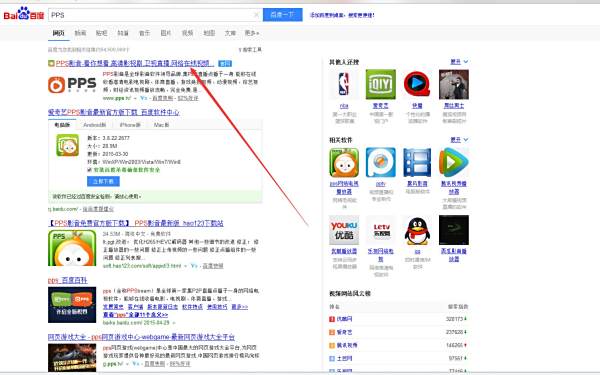
Task: Click the Youku 优酷 icon
Action: 344,230
